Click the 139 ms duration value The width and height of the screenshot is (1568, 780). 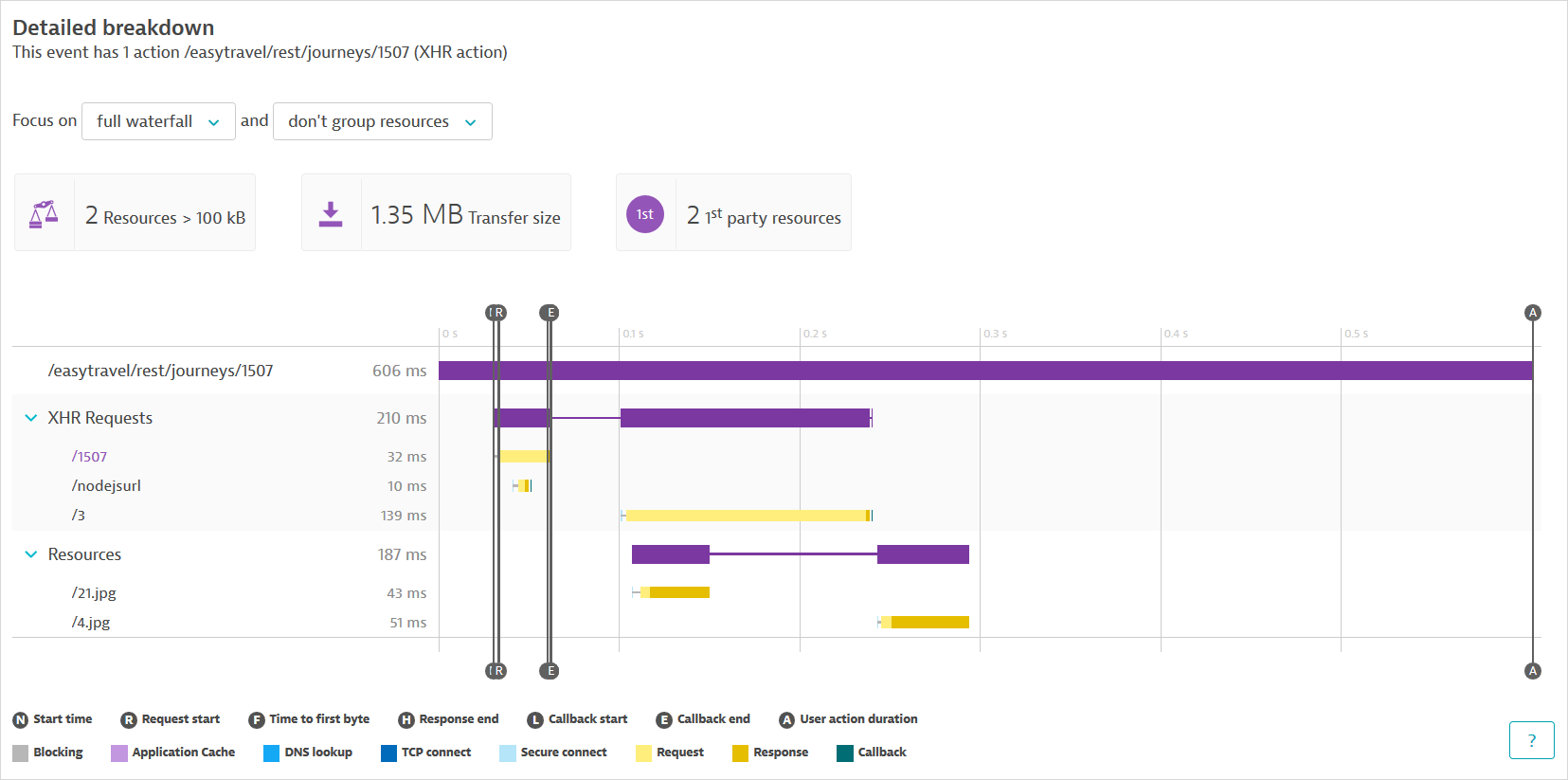tap(404, 516)
